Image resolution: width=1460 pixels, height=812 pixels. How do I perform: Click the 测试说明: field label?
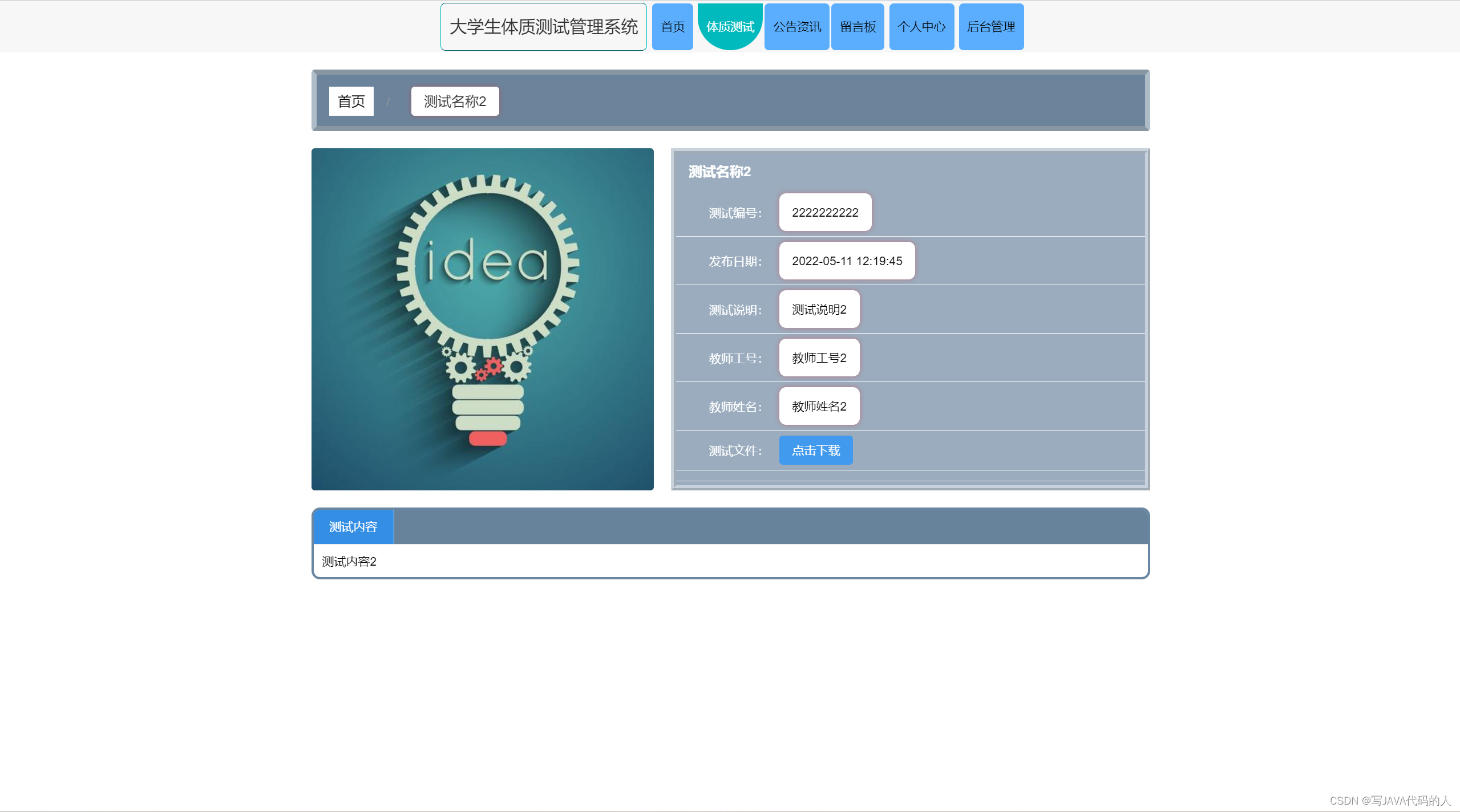[735, 310]
